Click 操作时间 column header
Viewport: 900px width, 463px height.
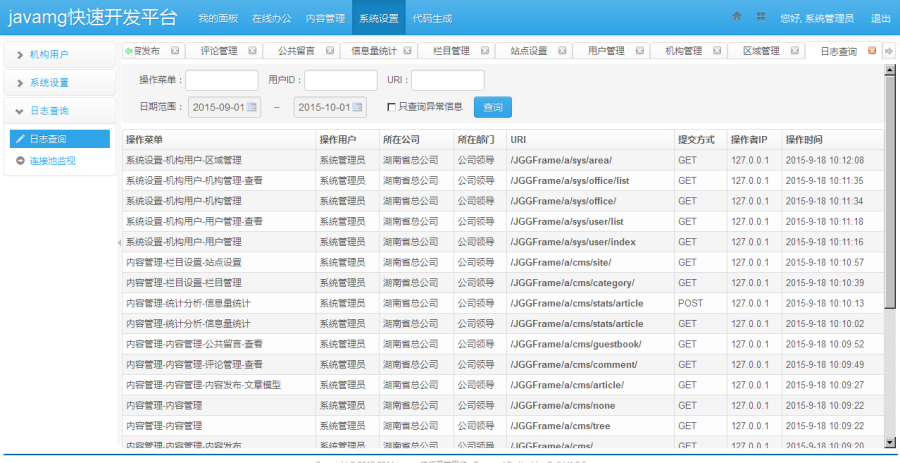833,139
